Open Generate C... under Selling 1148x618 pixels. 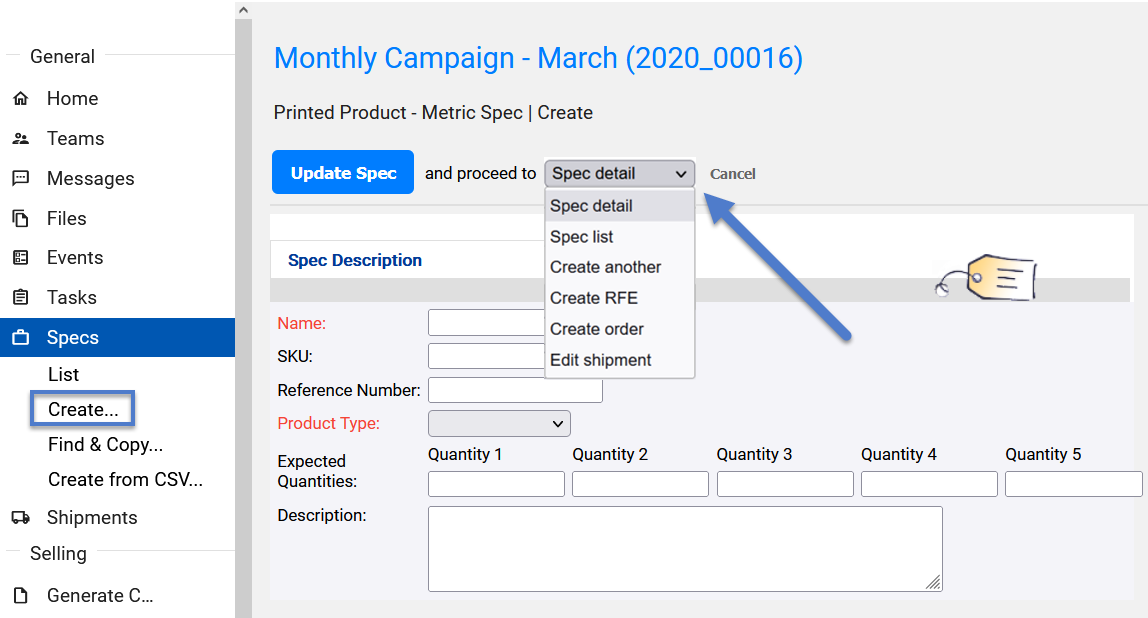tap(100, 595)
